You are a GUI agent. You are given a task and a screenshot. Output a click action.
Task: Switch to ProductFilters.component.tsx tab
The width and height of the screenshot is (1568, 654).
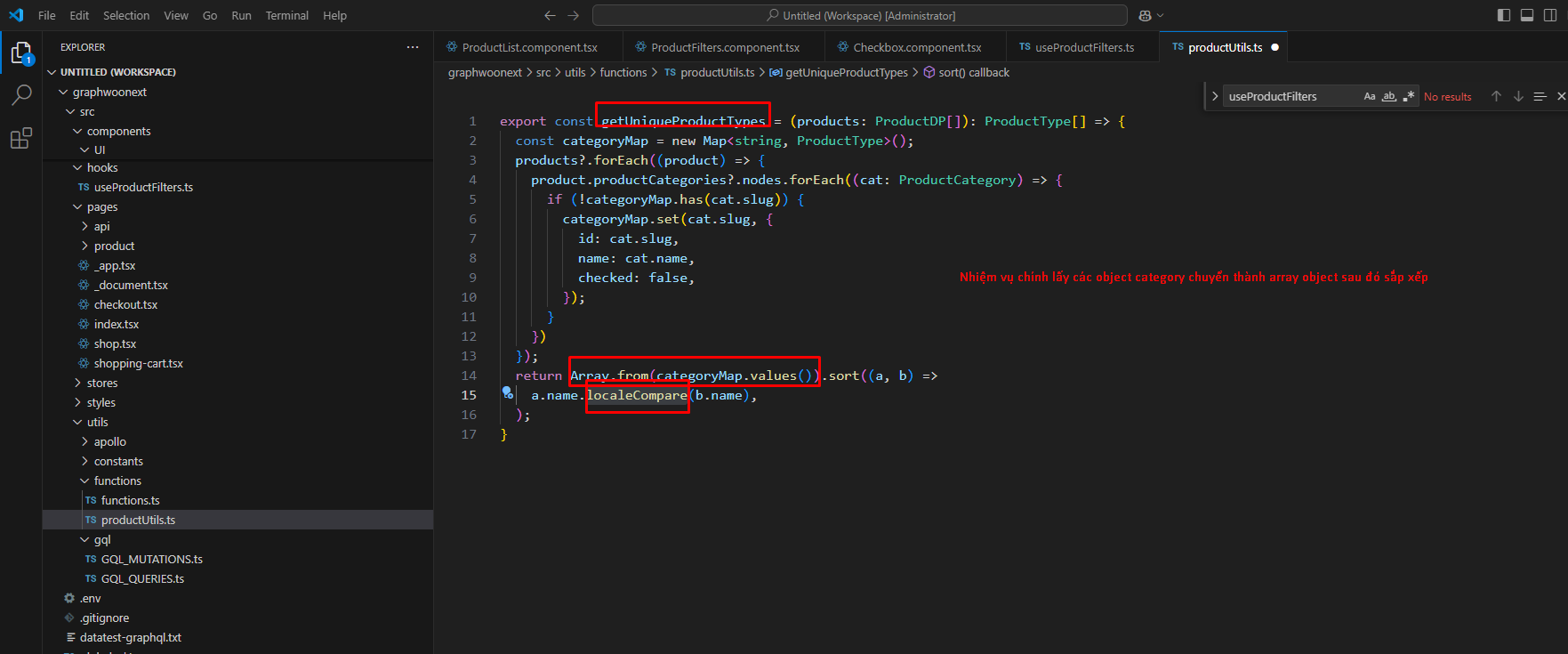pyautogui.click(x=725, y=47)
